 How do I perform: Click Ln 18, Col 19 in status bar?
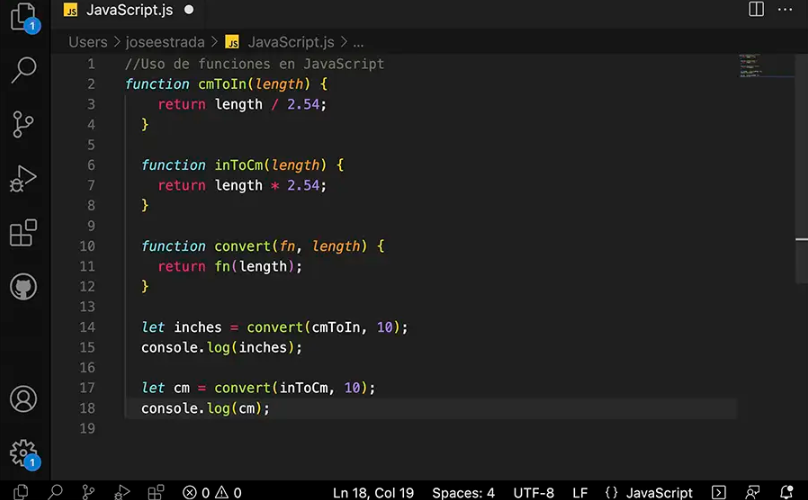[373, 493]
